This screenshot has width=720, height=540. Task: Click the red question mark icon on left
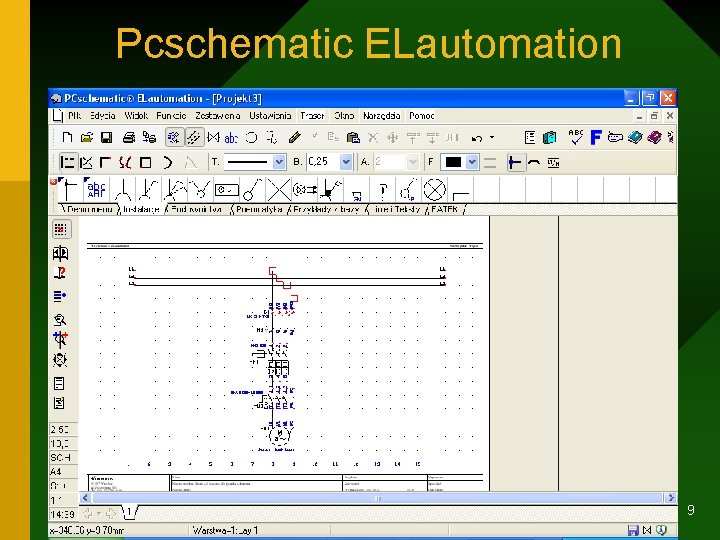point(60,273)
